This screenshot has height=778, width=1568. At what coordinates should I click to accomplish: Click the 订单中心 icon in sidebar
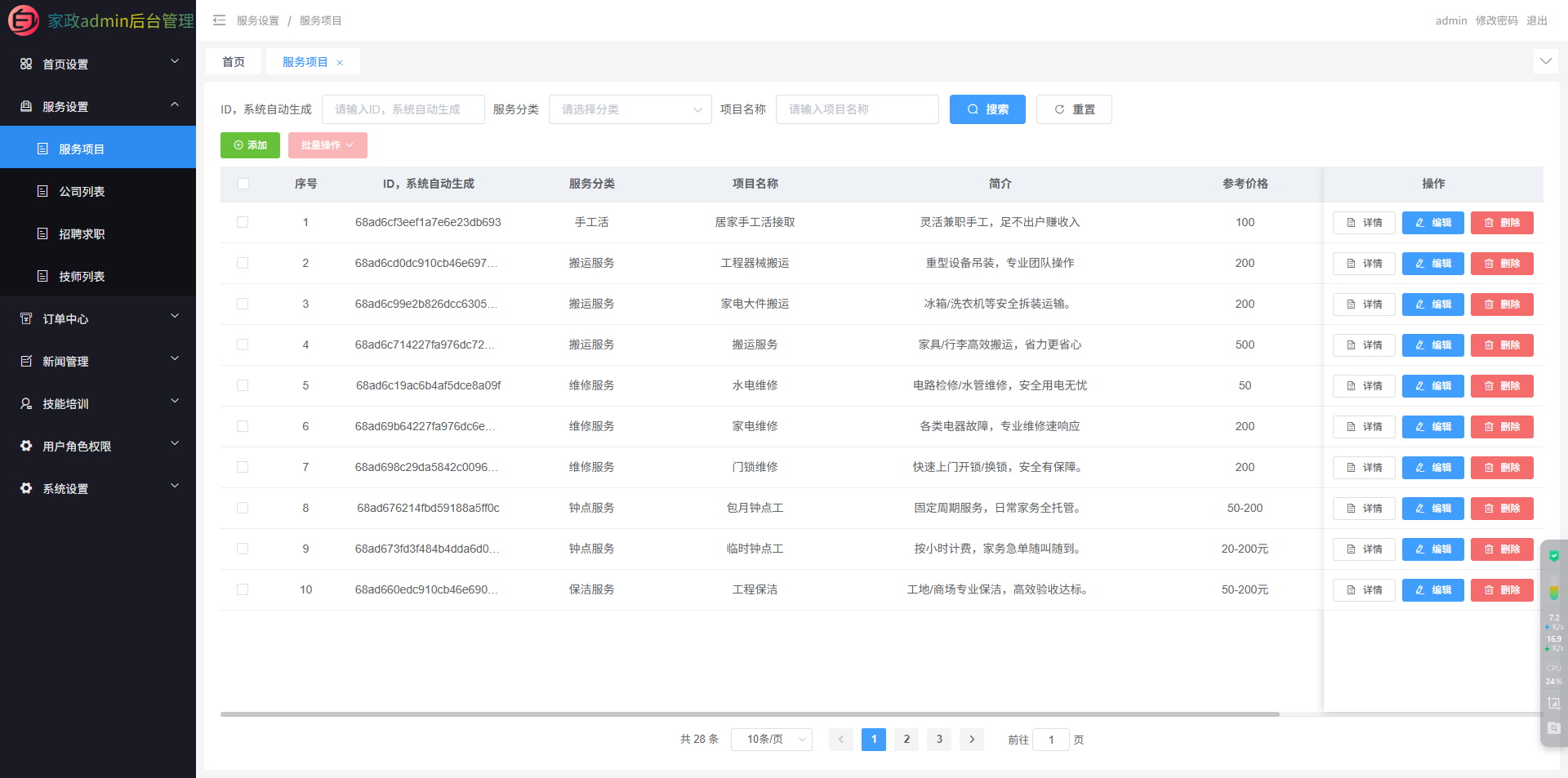tap(26, 318)
